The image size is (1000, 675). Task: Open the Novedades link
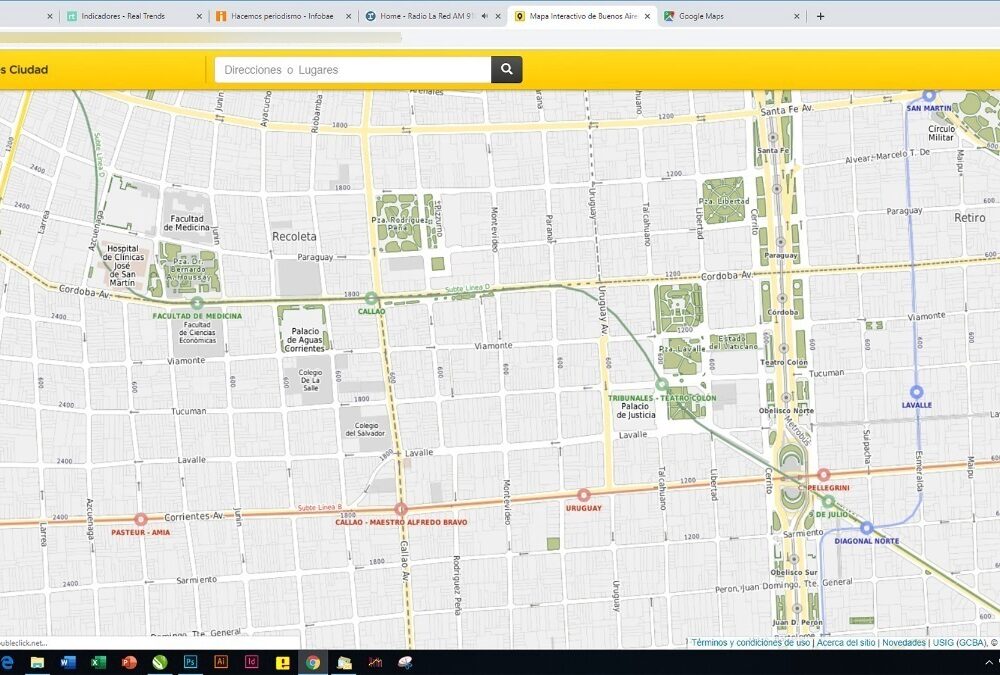click(x=904, y=642)
